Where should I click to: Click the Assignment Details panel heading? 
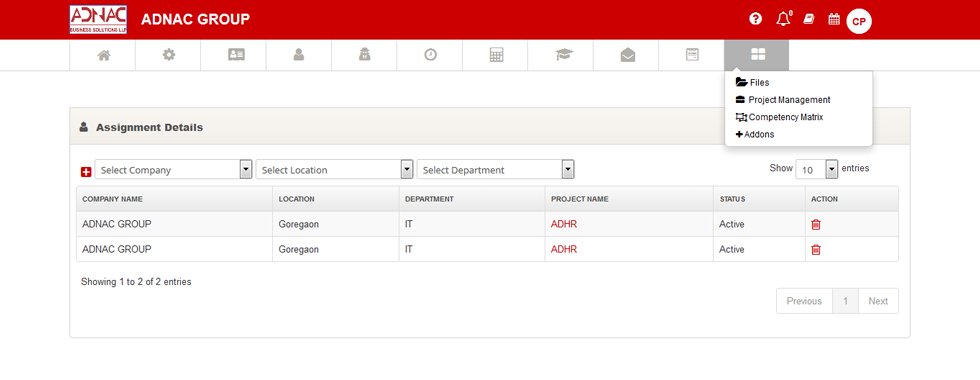149,127
